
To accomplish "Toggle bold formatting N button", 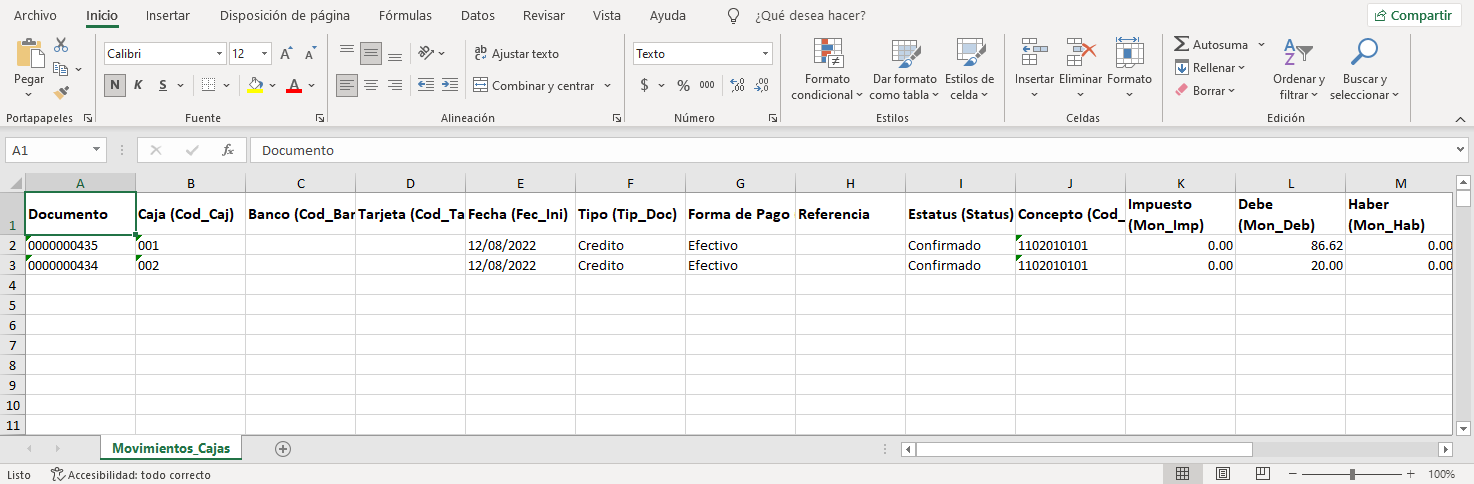I will click(x=115, y=85).
